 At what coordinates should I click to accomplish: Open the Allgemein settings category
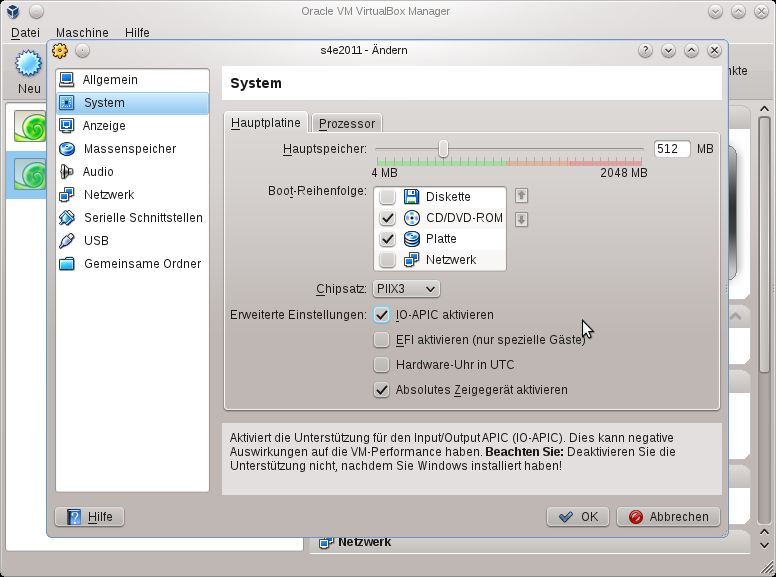pyautogui.click(x=132, y=80)
